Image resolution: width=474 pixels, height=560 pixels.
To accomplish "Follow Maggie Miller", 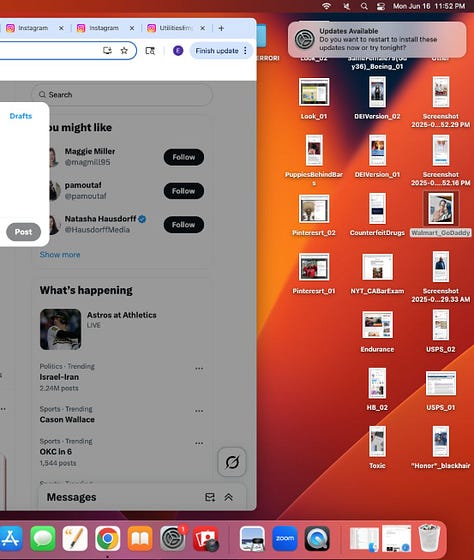I will click(184, 157).
